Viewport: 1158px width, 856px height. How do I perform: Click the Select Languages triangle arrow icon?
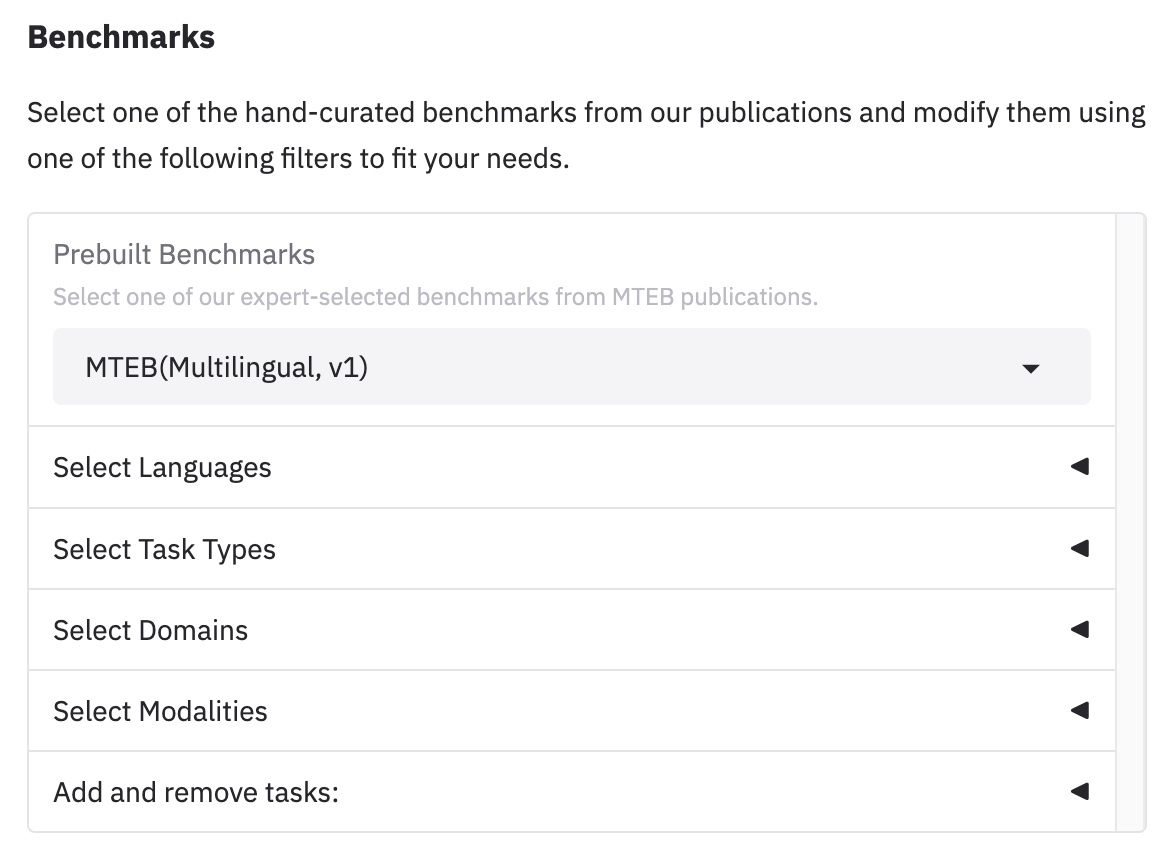point(1079,467)
